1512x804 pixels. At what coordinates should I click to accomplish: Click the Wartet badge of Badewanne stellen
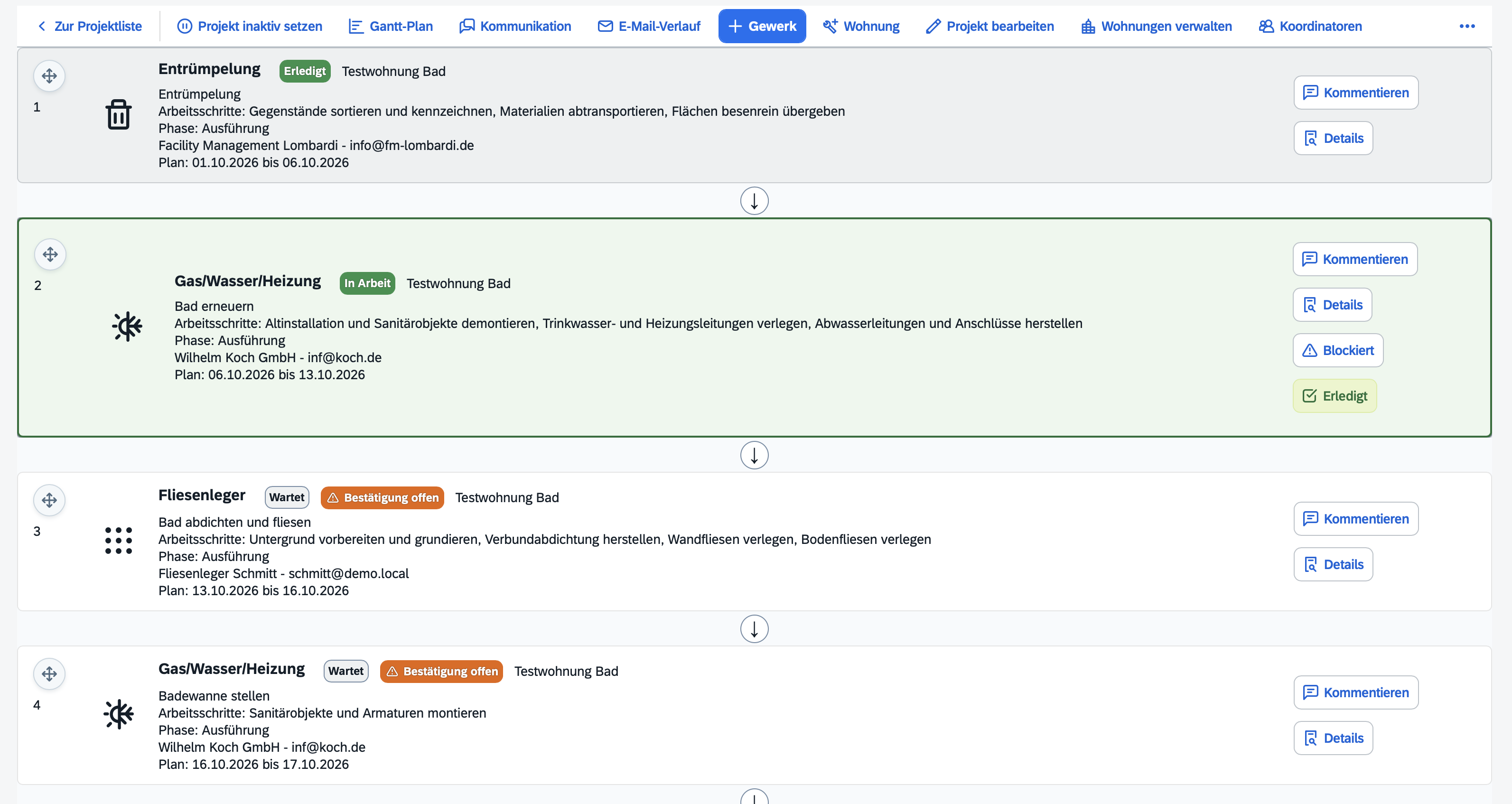coord(345,672)
